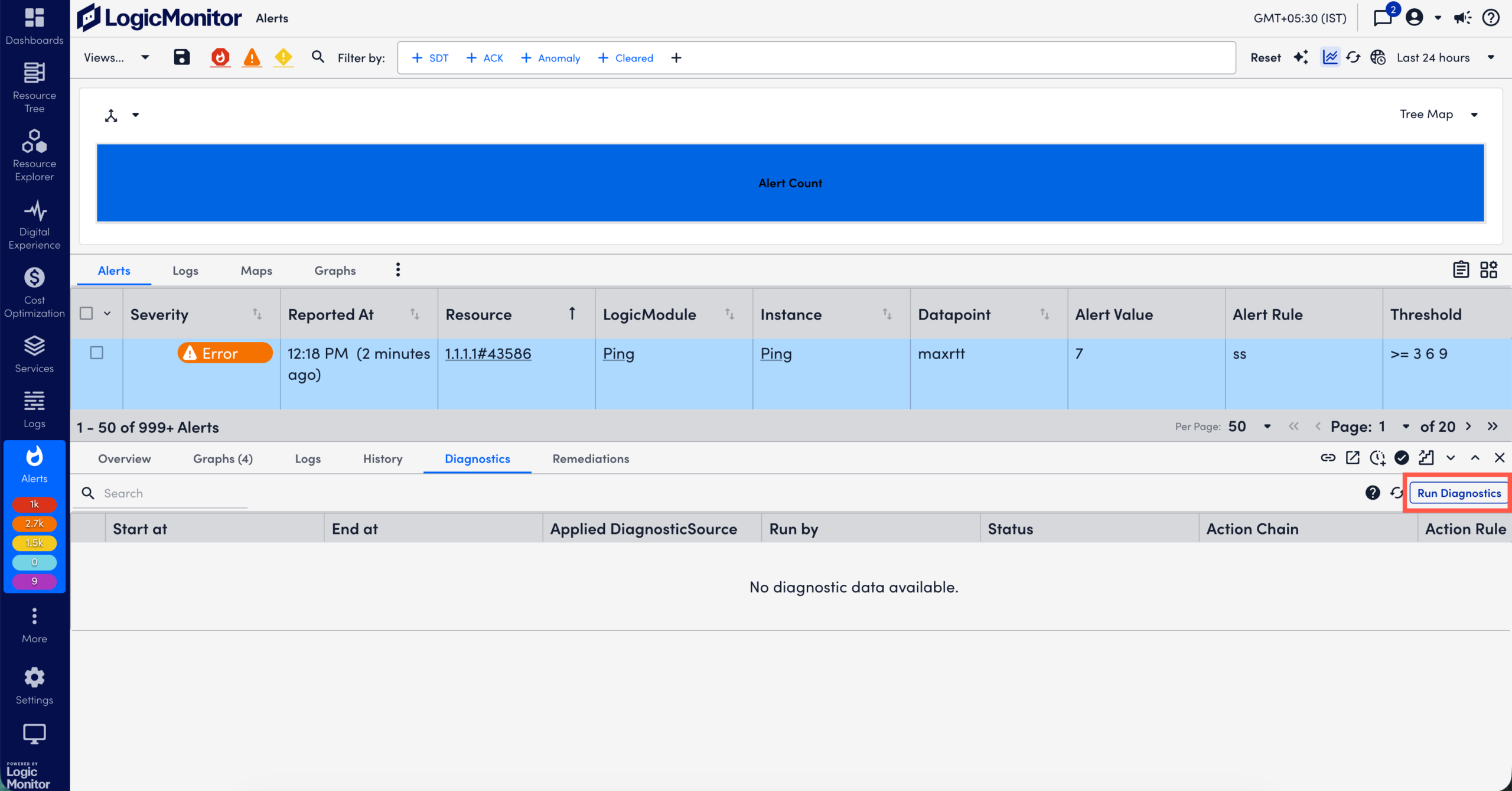
Task: Go to the next alerts page
Action: [1468, 427]
